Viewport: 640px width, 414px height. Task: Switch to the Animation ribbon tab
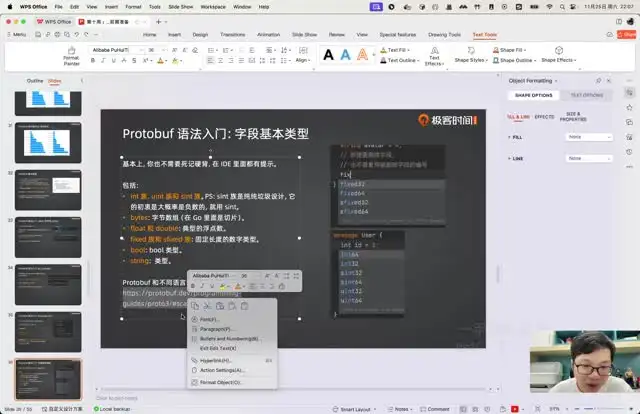(268, 34)
